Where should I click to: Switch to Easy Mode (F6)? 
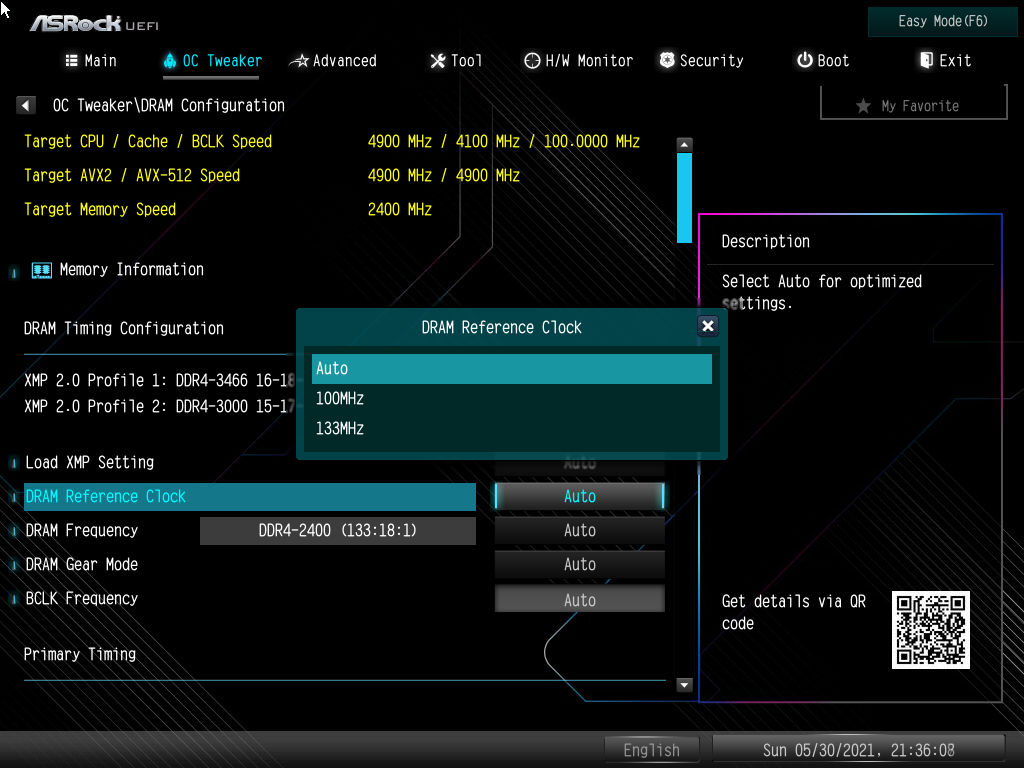pos(943,21)
